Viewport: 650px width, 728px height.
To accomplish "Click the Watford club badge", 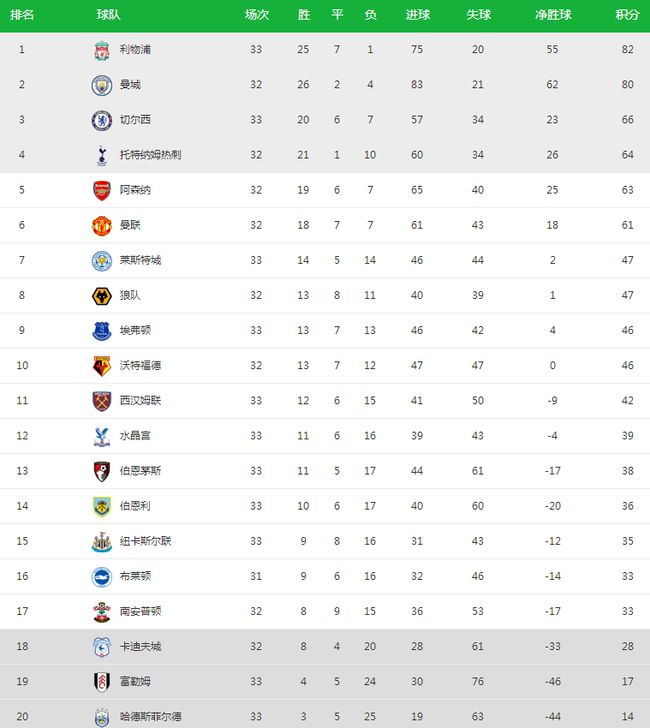I will [x=102, y=366].
